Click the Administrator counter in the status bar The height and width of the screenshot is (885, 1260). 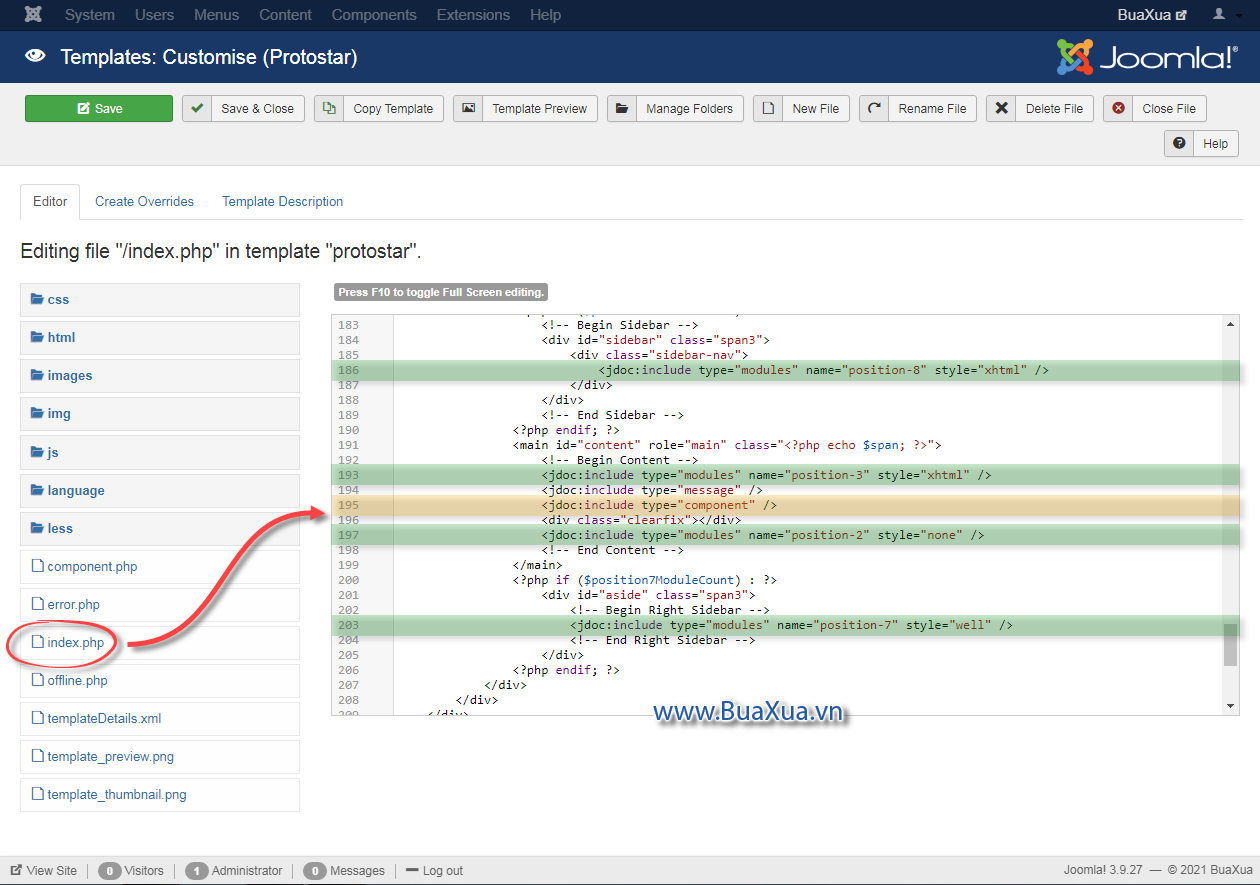click(234, 870)
